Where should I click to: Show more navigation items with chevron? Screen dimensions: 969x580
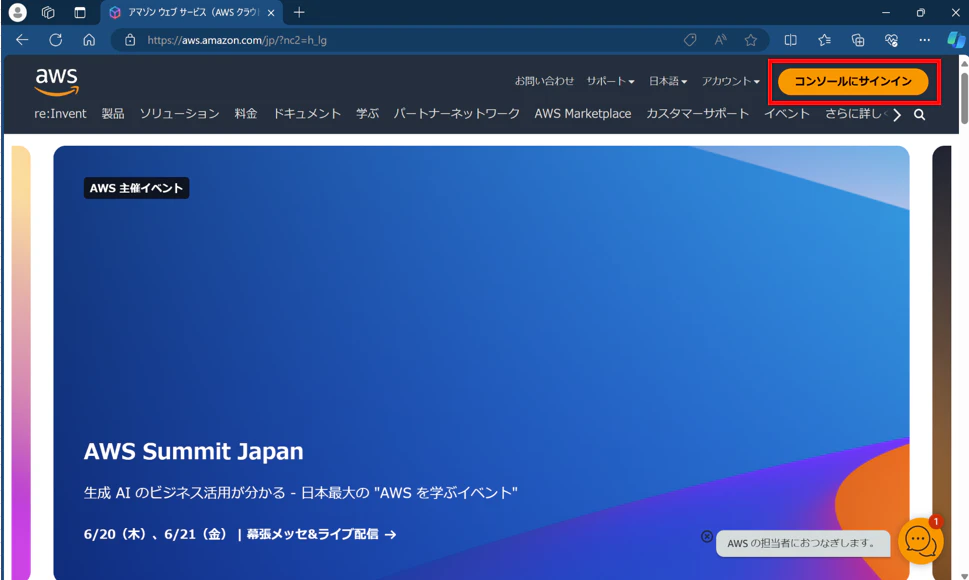coord(897,115)
